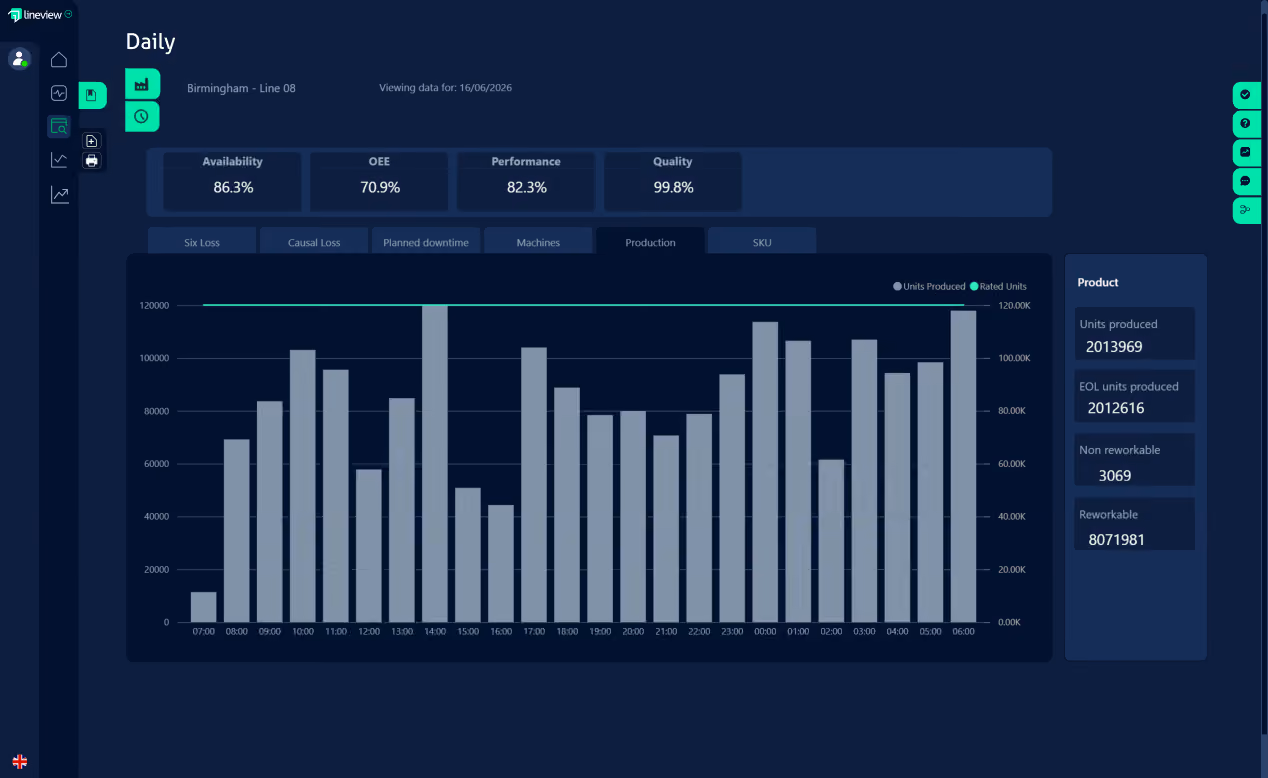1268x778 pixels.
Task: Click EOL units produced value 2012616
Action: click(x=1115, y=408)
